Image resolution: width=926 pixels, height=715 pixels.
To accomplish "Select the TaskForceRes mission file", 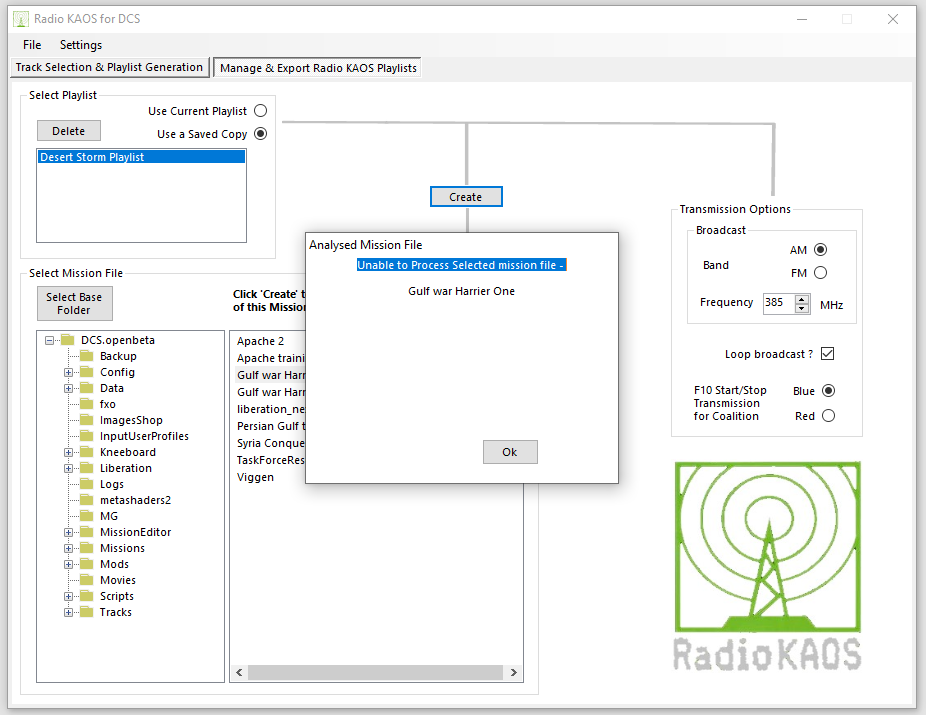I will [270, 460].
